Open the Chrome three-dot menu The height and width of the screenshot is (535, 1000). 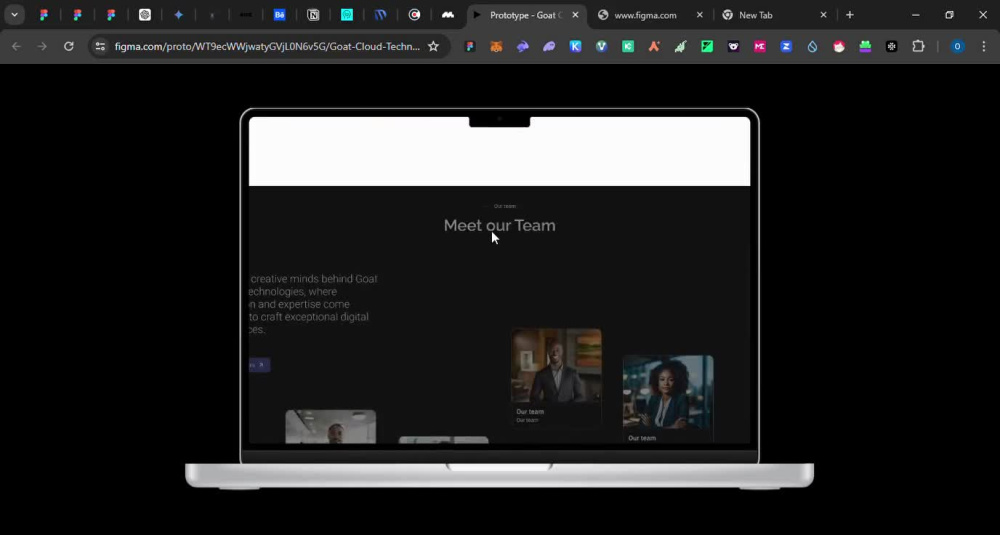(983, 46)
